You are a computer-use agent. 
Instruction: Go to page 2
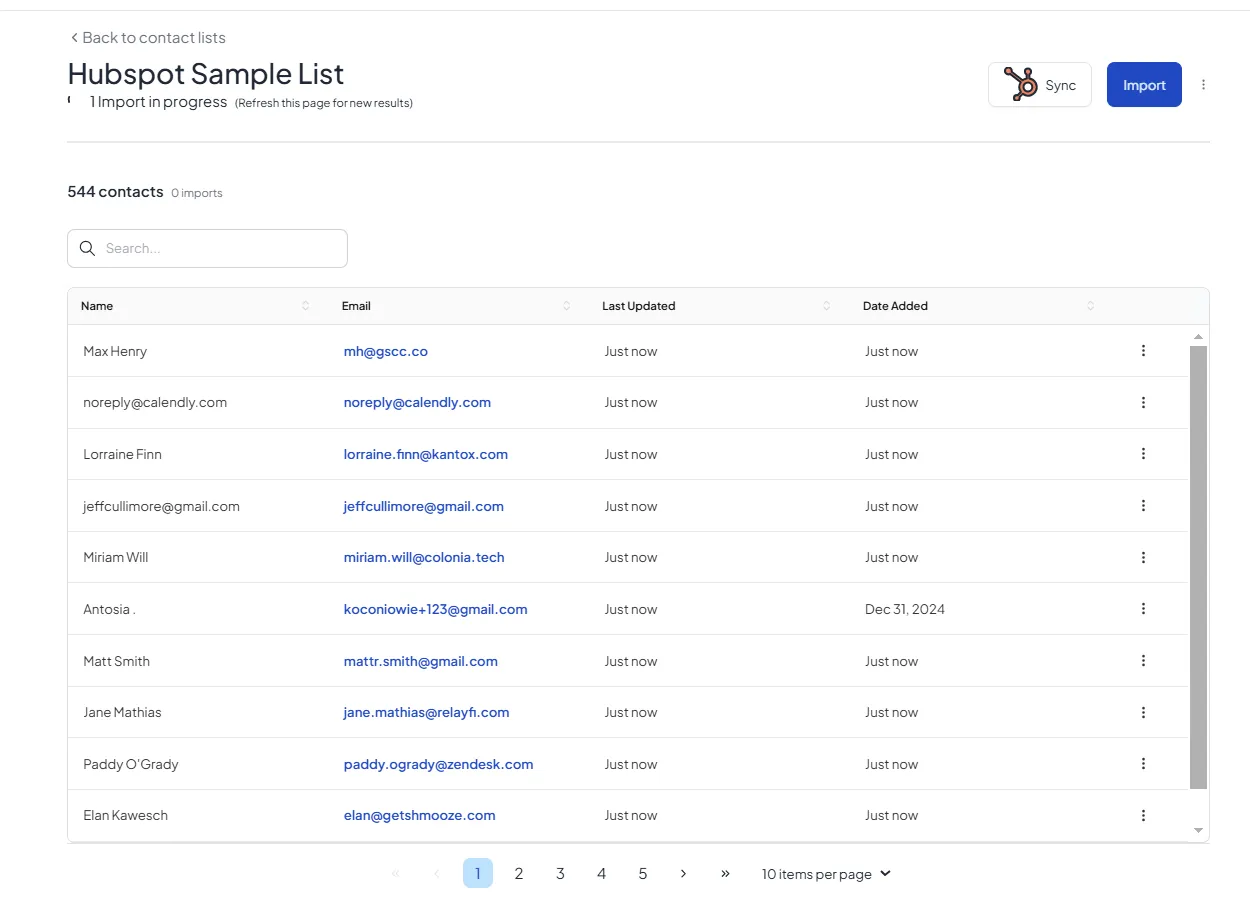point(519,874)
